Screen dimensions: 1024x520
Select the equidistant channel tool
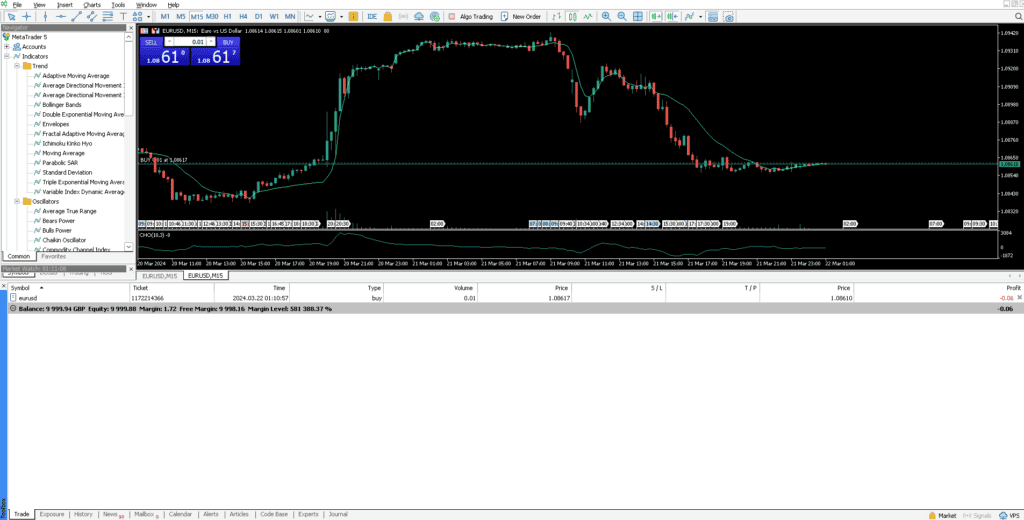92,16
